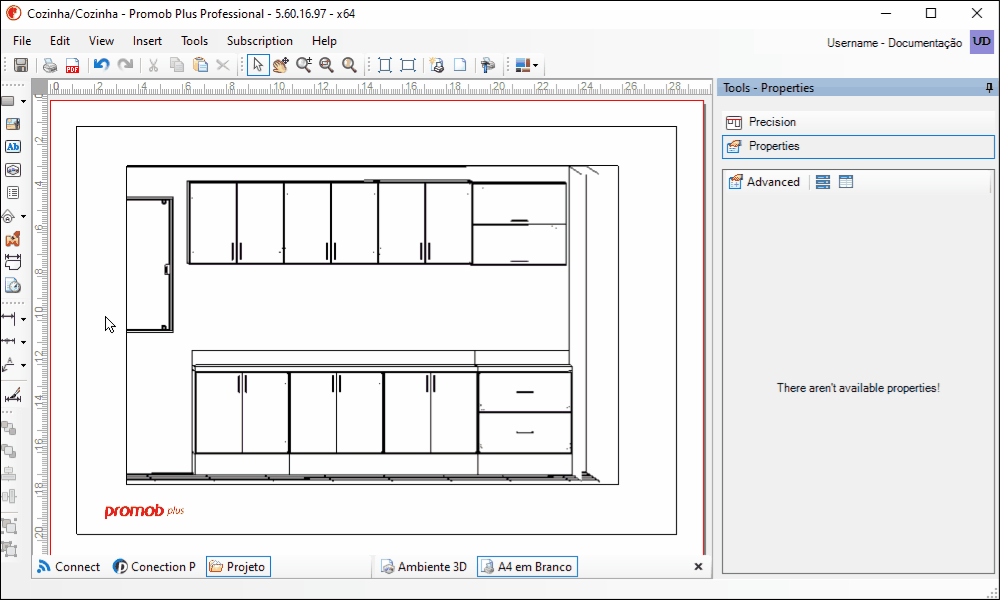The width and height of the screenshot is (1000, 600).
Task: Open the Edit menu
Action: pyautogui.click(x=60, y=41)
